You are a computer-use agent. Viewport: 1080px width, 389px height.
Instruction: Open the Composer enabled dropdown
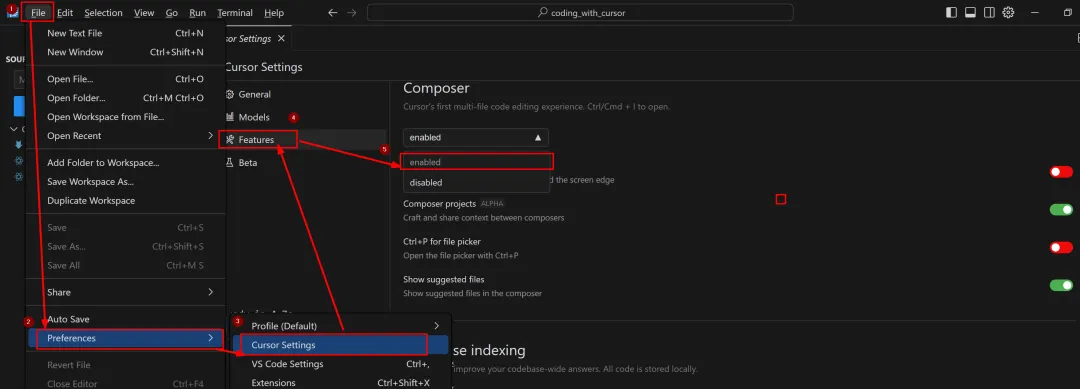pyautogui.click(x=476, y=138)
